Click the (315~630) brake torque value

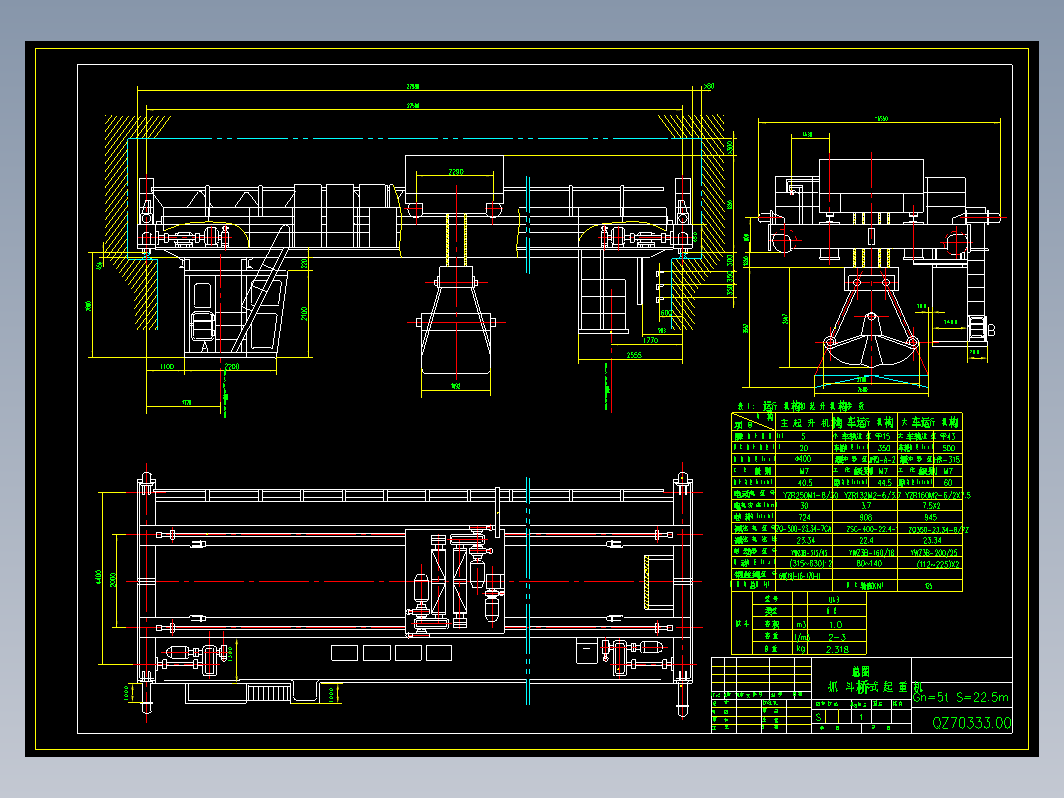pyautogui.click(x=807, y=563)
